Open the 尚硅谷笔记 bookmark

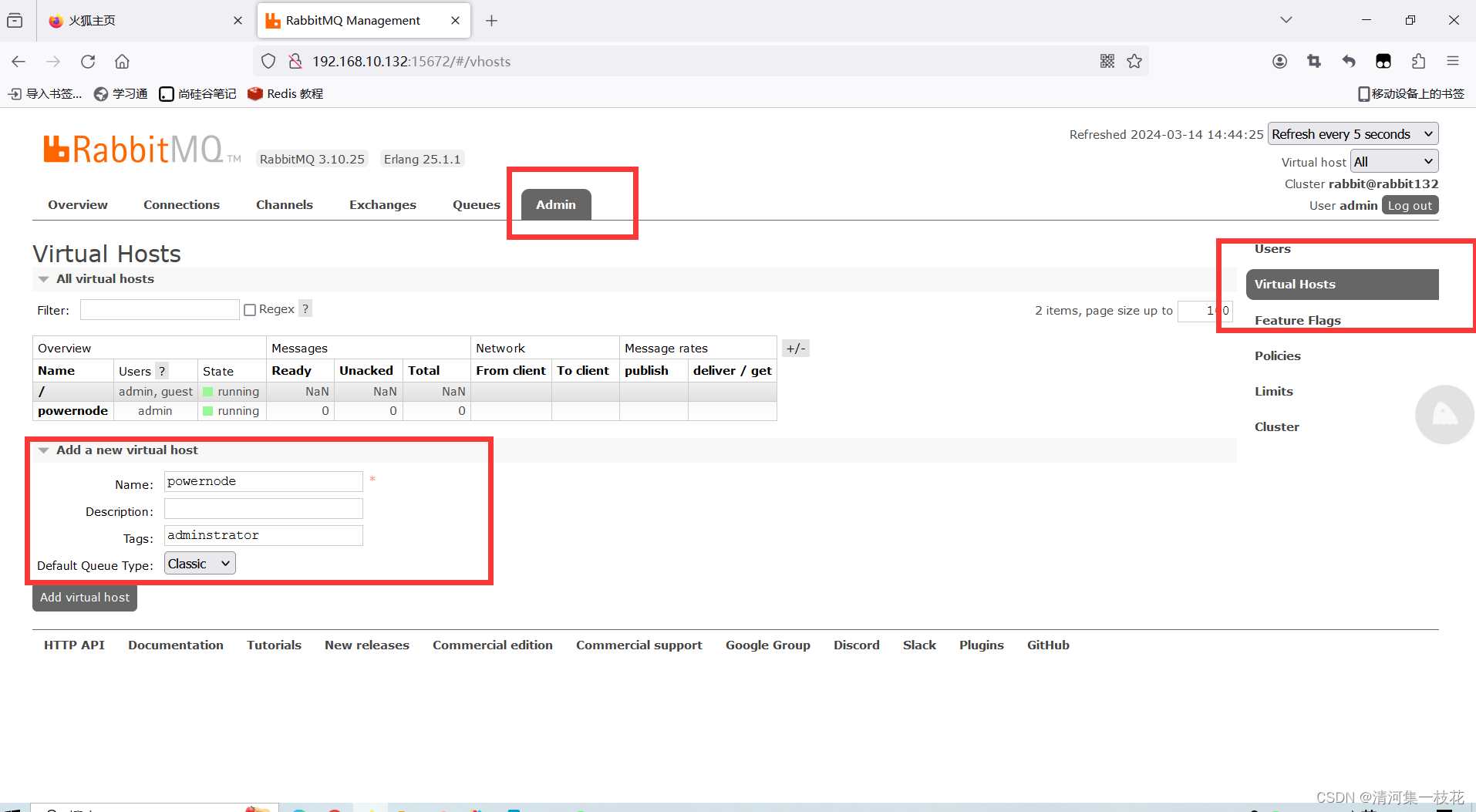(x=197, y=94)
